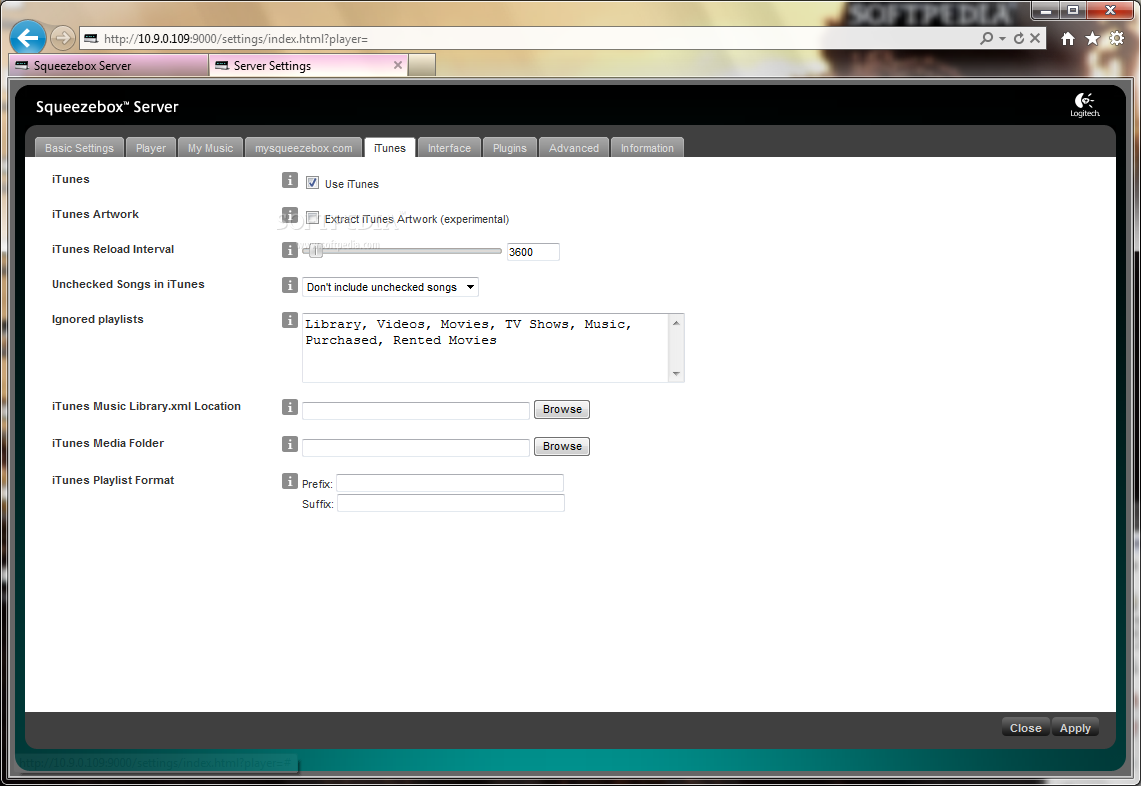Switch to Squeezebox Server browser tab
This screenshot has height=786, width=1141.
(x=109, y=65)
